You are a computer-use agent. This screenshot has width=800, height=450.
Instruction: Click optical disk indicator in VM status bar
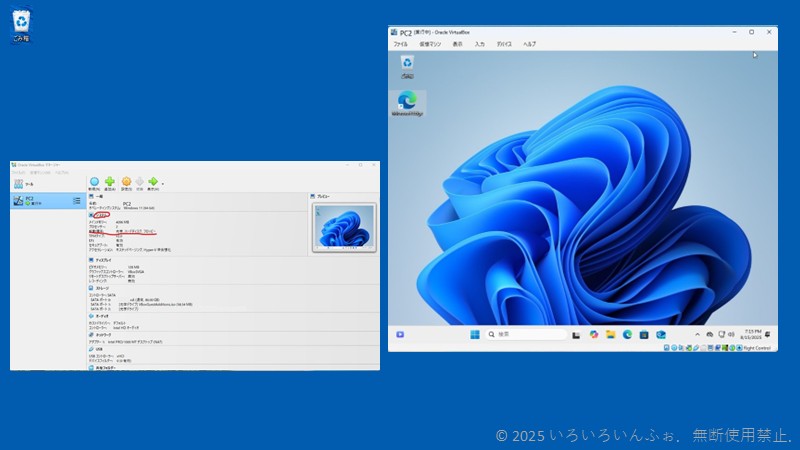(673, 348)
